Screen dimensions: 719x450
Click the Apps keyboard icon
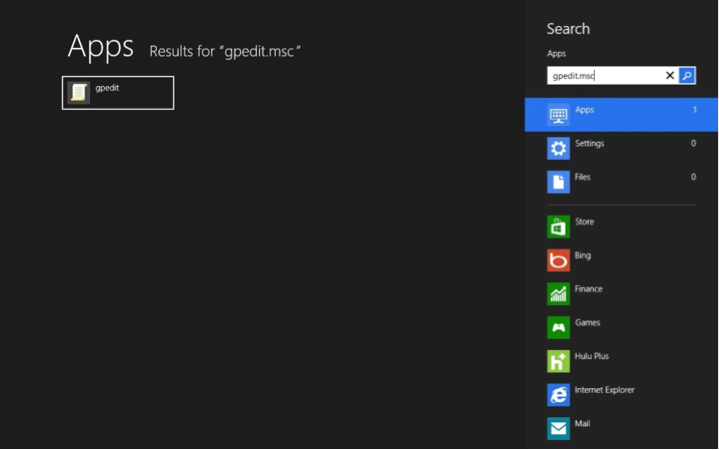point(559,115)
